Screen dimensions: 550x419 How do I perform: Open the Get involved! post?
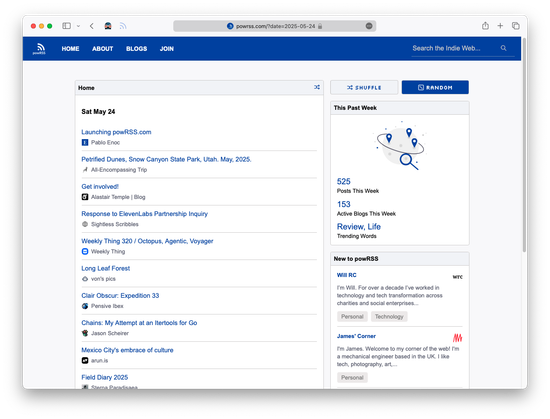100,187
